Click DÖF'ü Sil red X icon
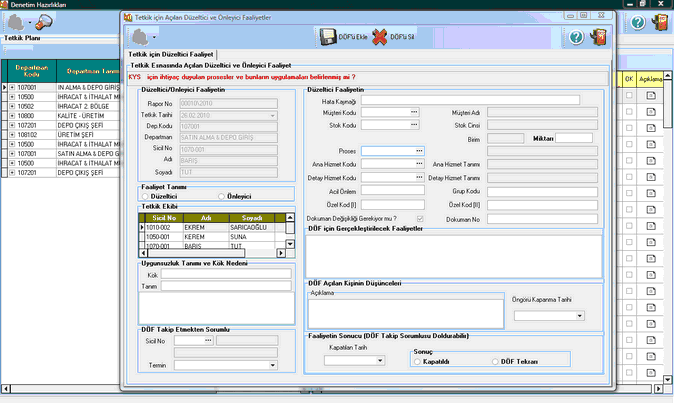This screenshot has height=403, width=674. pos(380,37)
